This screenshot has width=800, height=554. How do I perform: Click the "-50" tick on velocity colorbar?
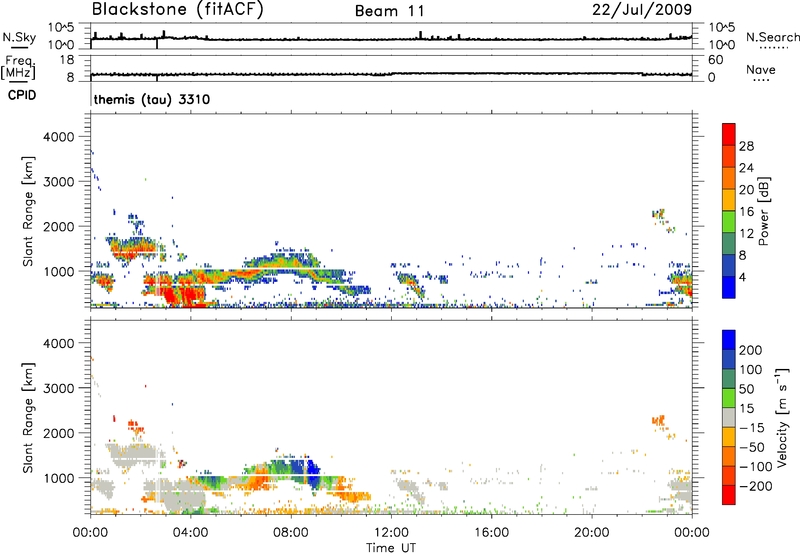[x=752, y=447]
